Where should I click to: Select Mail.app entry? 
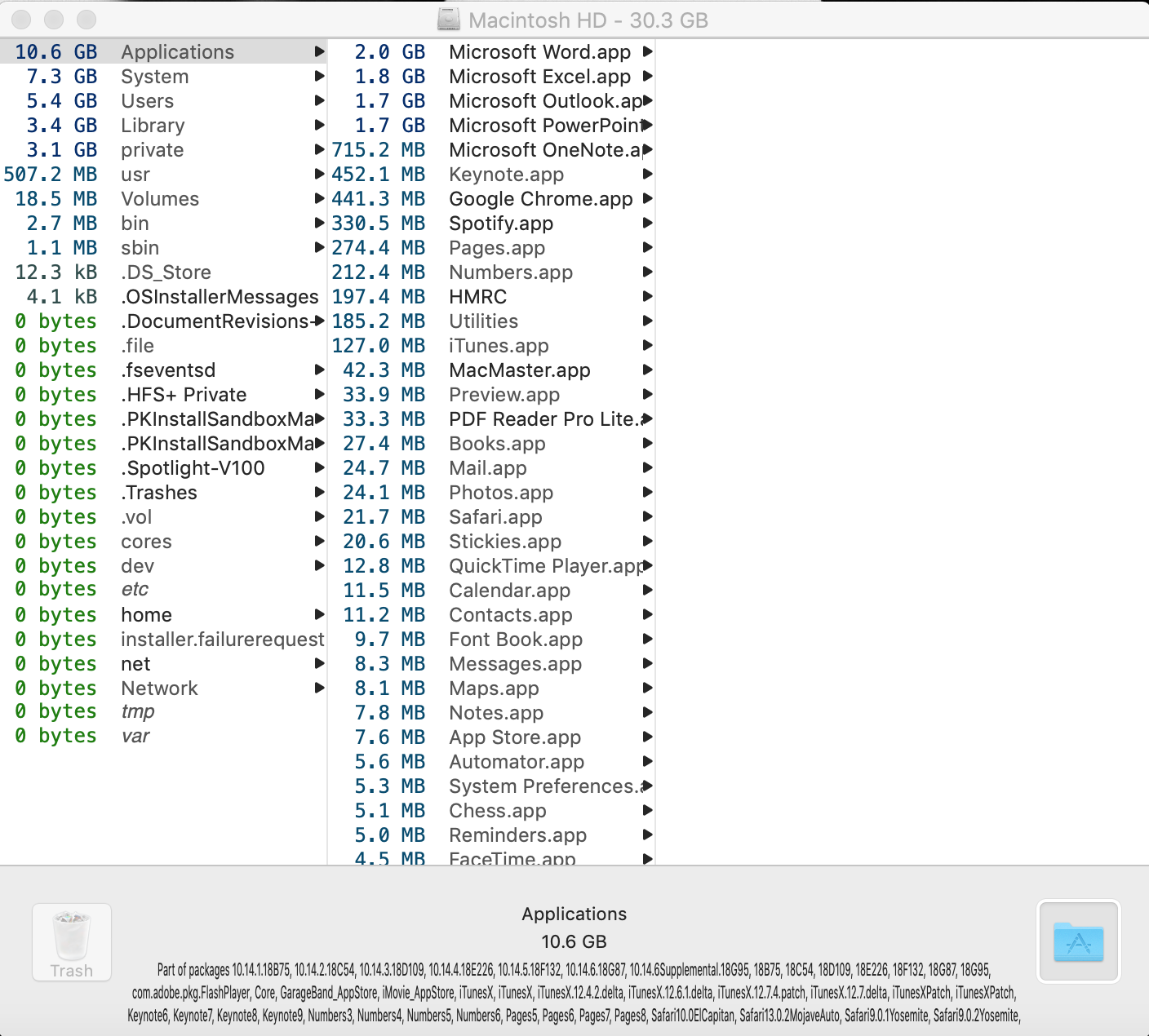pyautogui.click(x=492, y=468)
